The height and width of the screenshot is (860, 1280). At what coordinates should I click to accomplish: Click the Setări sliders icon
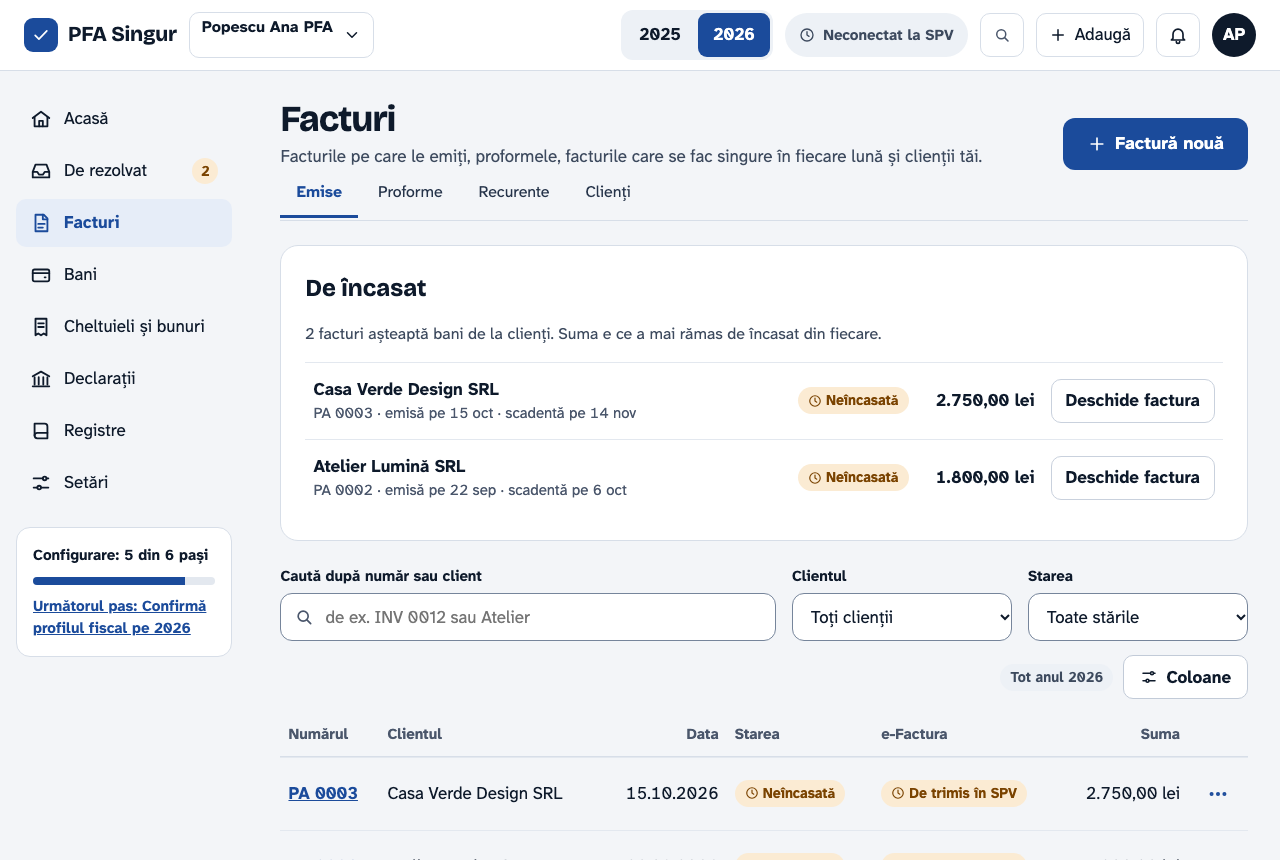coord(41,483)
